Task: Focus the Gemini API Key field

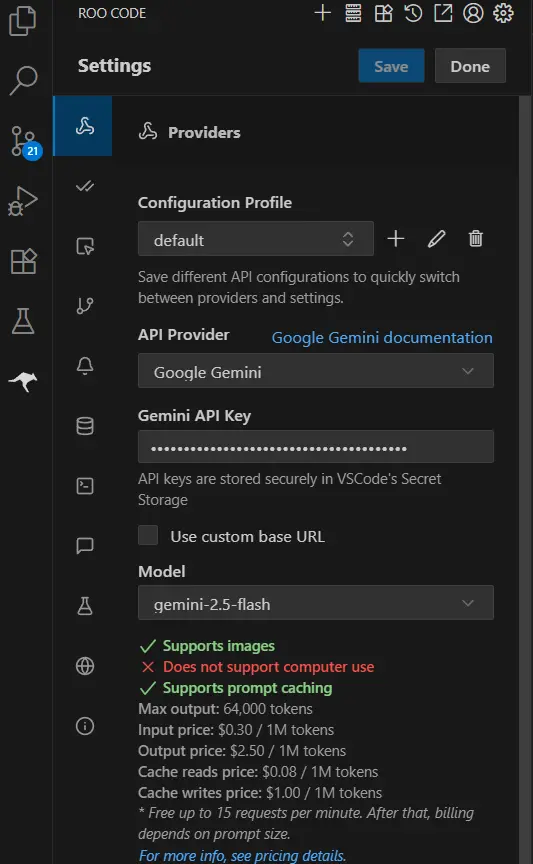Action: coord(316,447)
